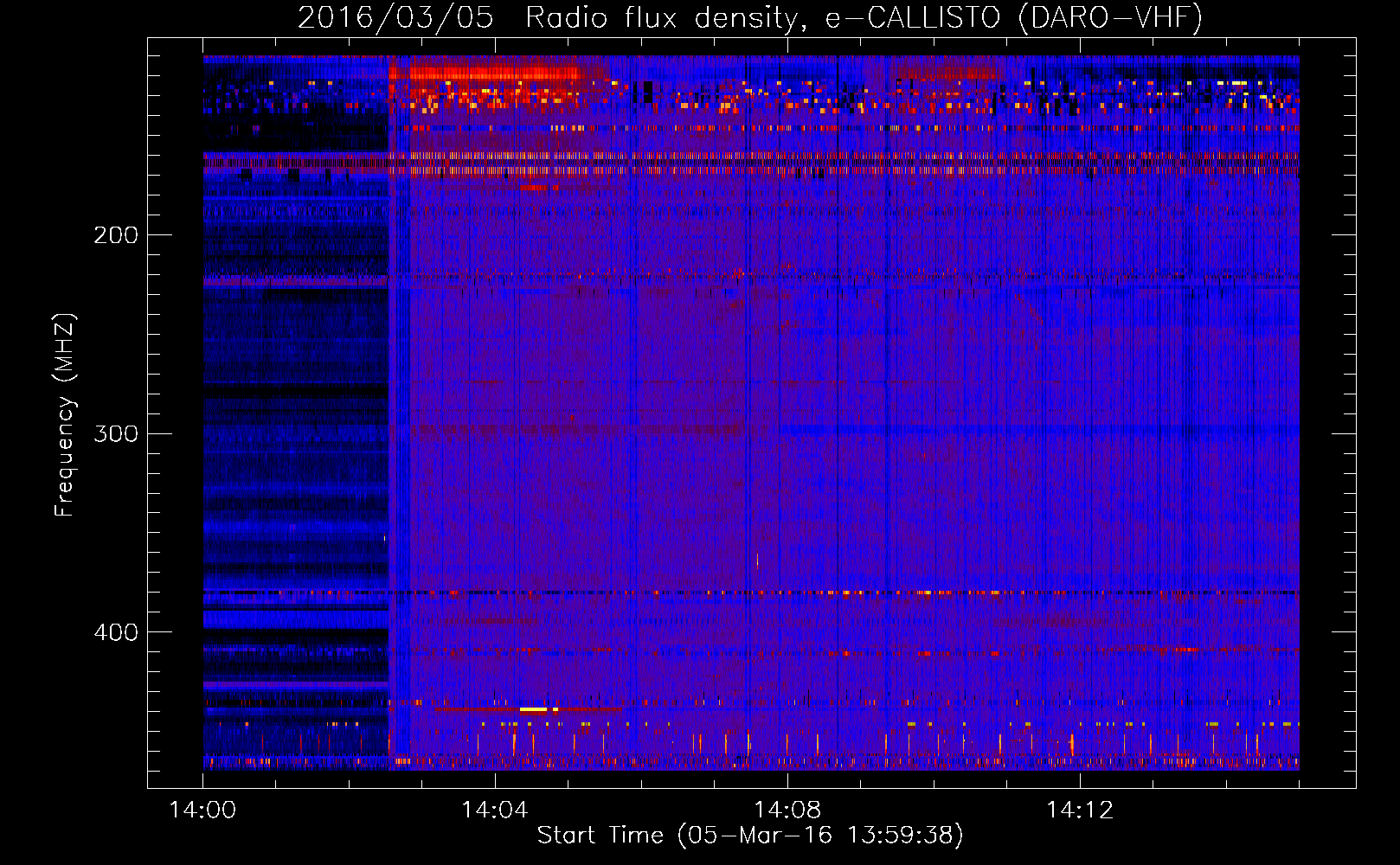Click the plot title 'Radio flux density, e-CALLISTO (DARO-VHF)'

(864, 18)
